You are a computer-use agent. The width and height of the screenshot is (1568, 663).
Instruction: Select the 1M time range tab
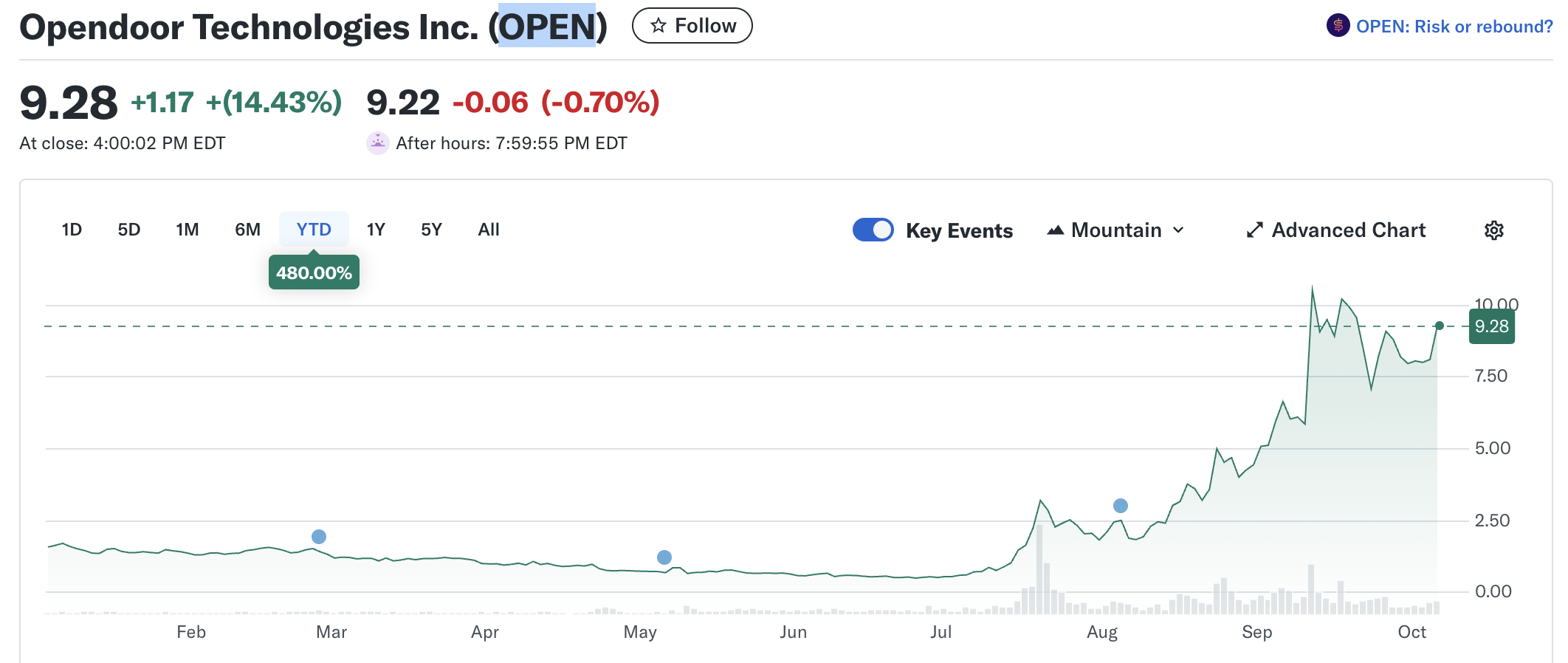[188, 230]
